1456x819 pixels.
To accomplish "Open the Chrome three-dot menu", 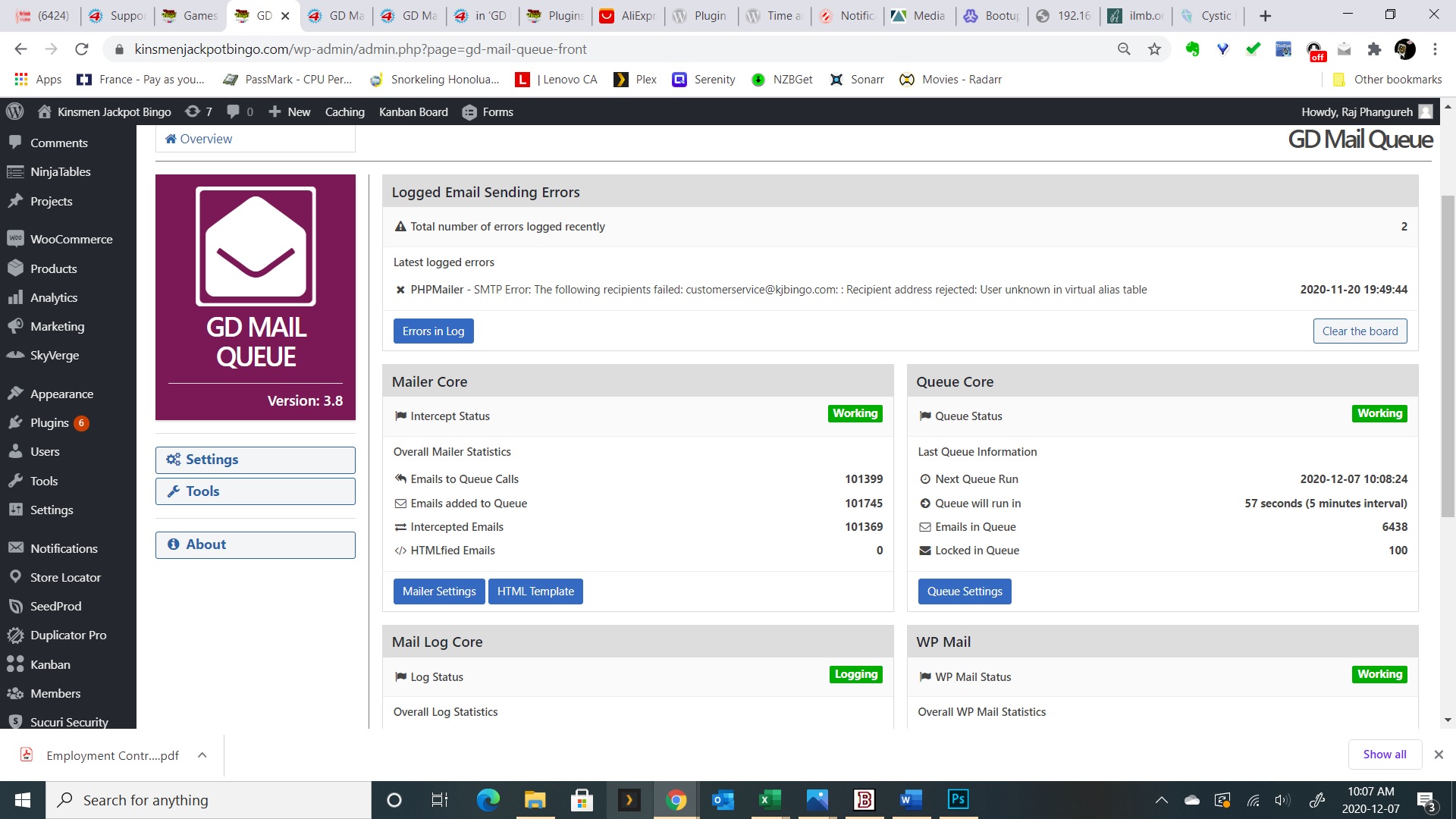I will 1435,49.
